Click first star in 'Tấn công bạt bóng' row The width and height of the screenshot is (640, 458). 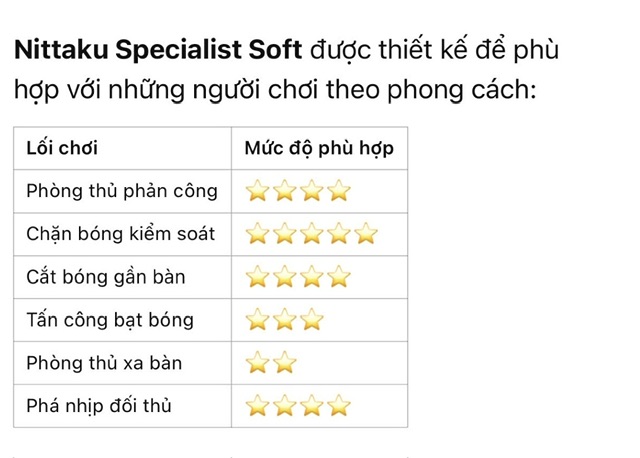258,320
